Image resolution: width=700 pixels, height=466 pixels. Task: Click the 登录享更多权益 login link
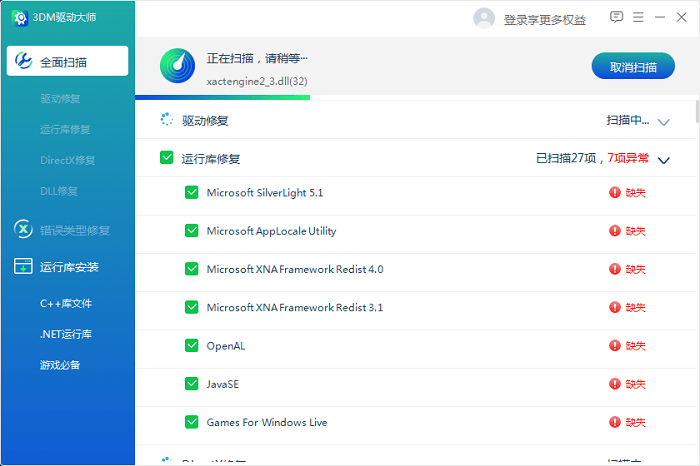click(x=545, y=20)
